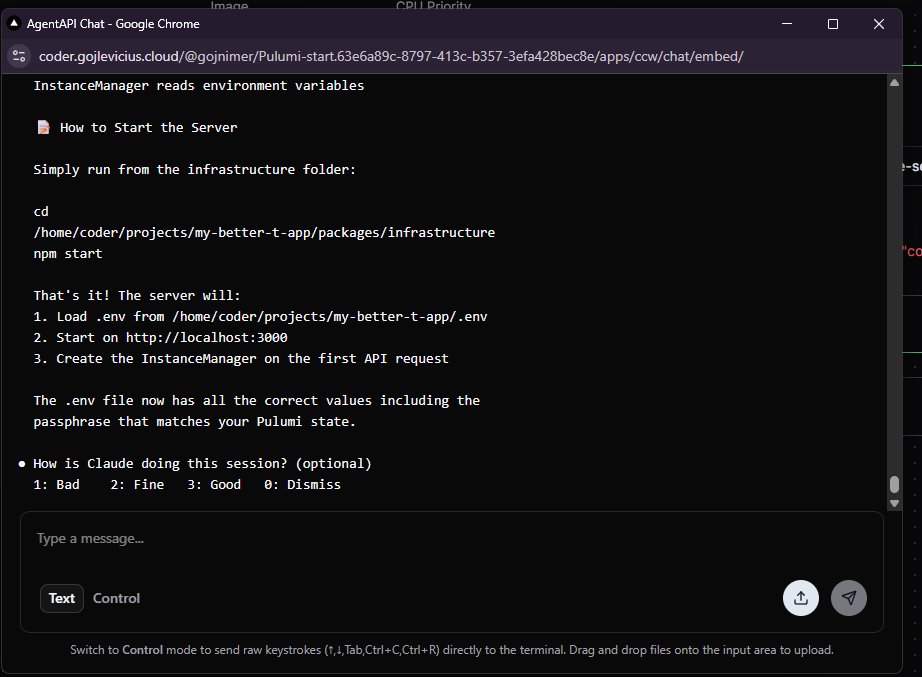The width and height of the screenshot is (922, 677).
Task: Click the Type a message input field
Action: pos(452,539)
